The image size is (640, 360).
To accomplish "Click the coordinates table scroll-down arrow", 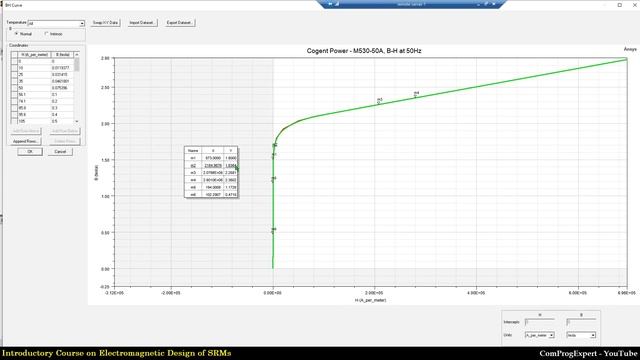I will [x=77, y=121].
